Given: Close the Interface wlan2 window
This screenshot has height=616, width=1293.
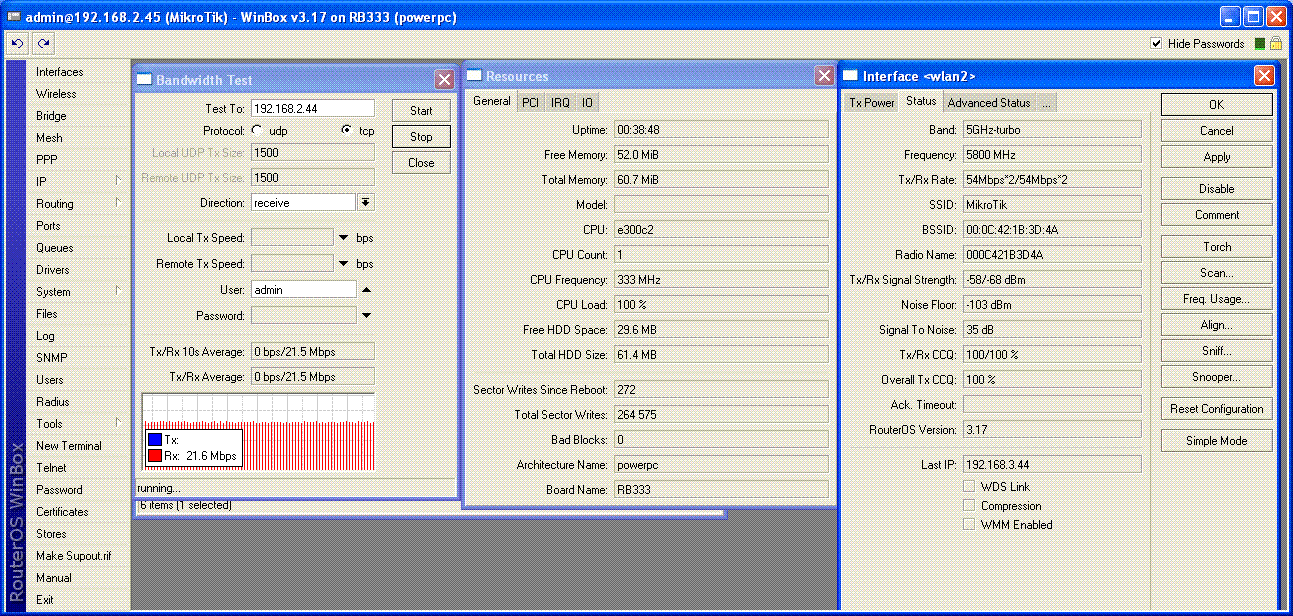Looking at the screenshot, I should click(1264, 76).
